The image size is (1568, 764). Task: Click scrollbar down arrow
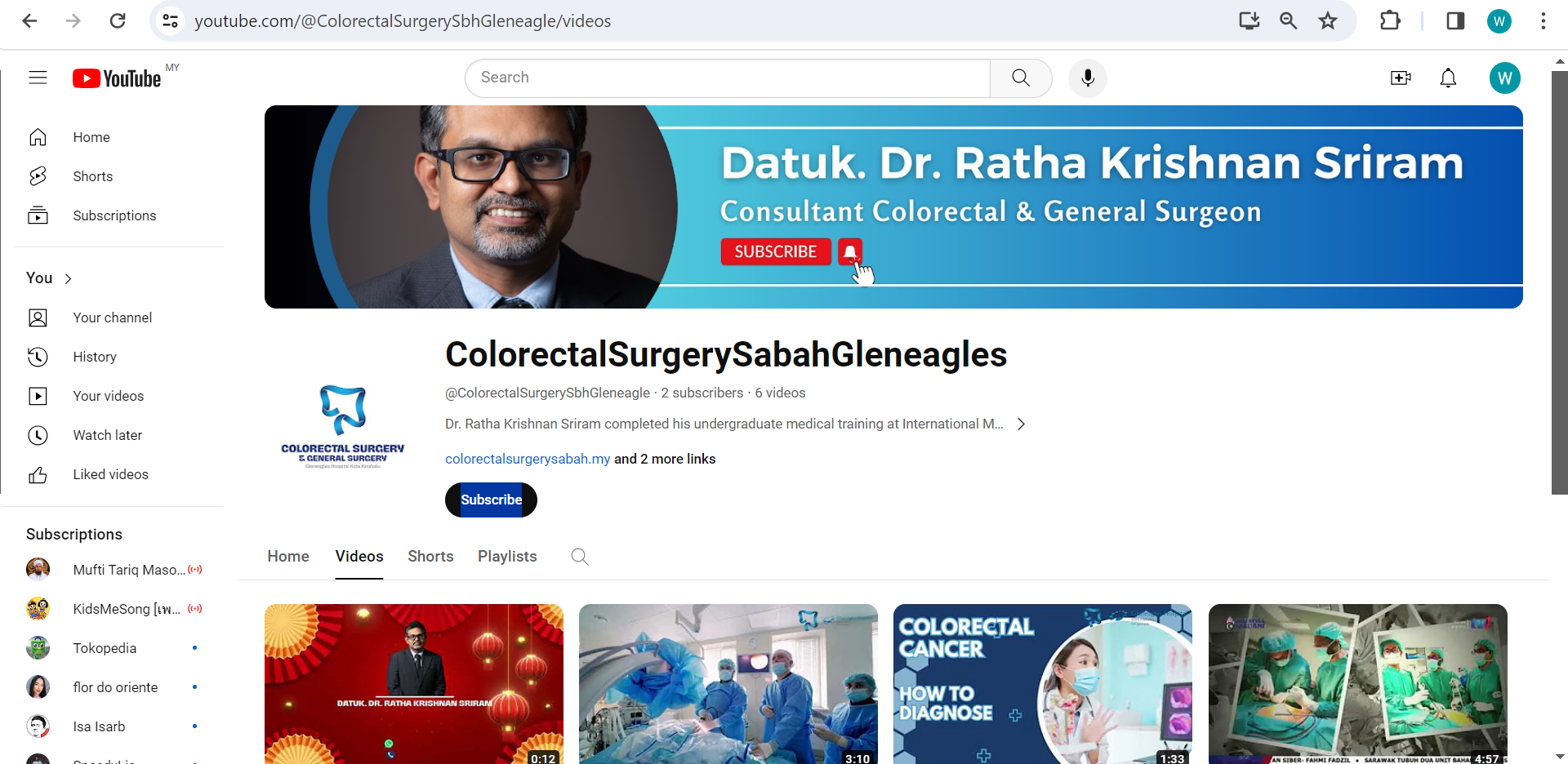(x=1560, y=756)
